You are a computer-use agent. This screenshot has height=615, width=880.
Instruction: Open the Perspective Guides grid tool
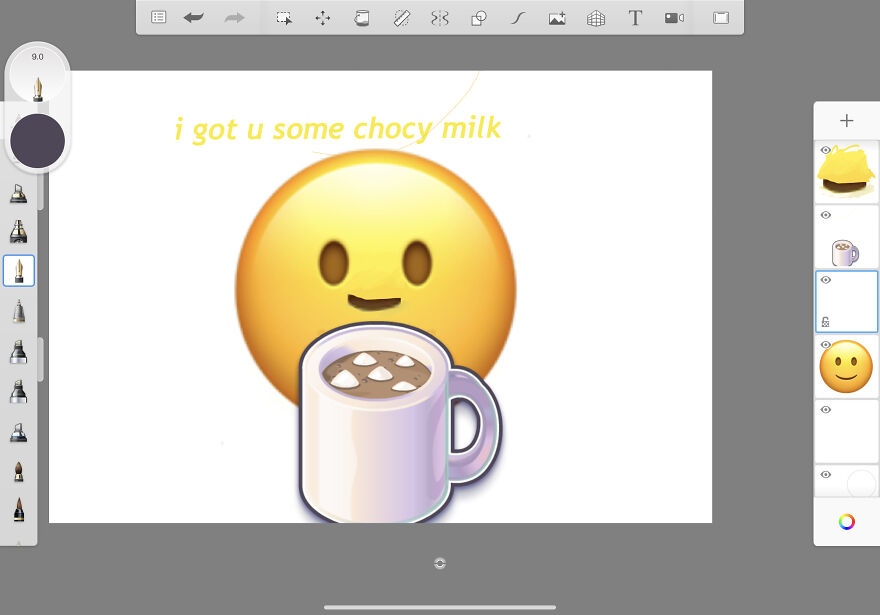pyautogui.click(x=596, y=18)
